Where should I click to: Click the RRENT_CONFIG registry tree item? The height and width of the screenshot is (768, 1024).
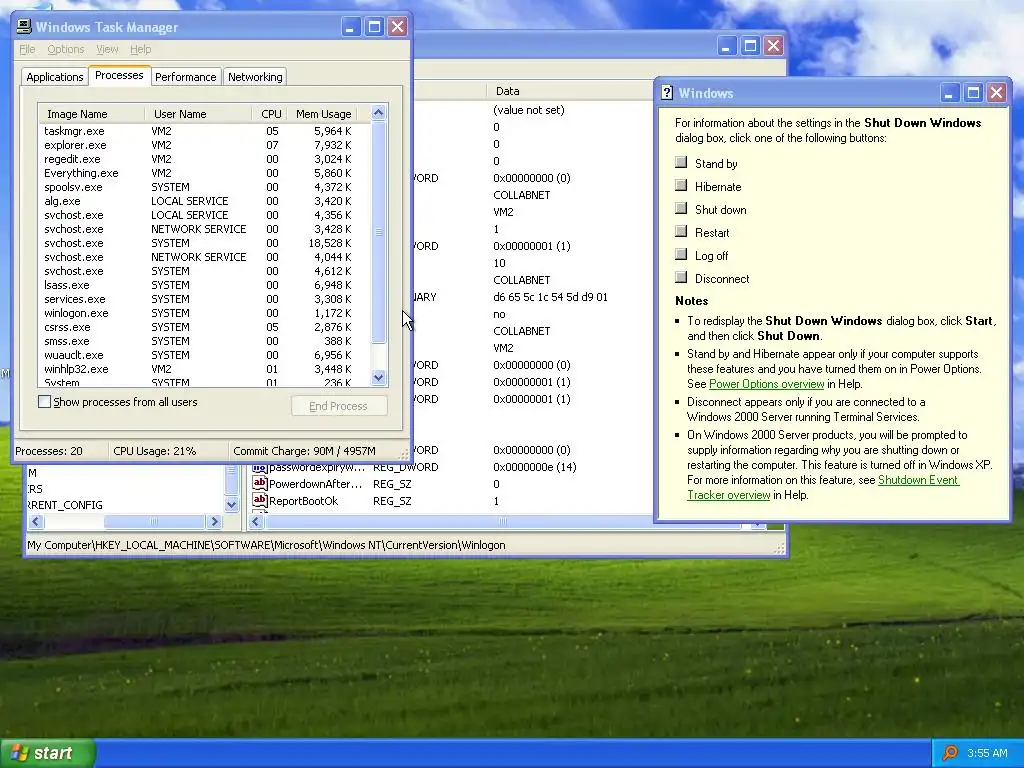point(65,505)
